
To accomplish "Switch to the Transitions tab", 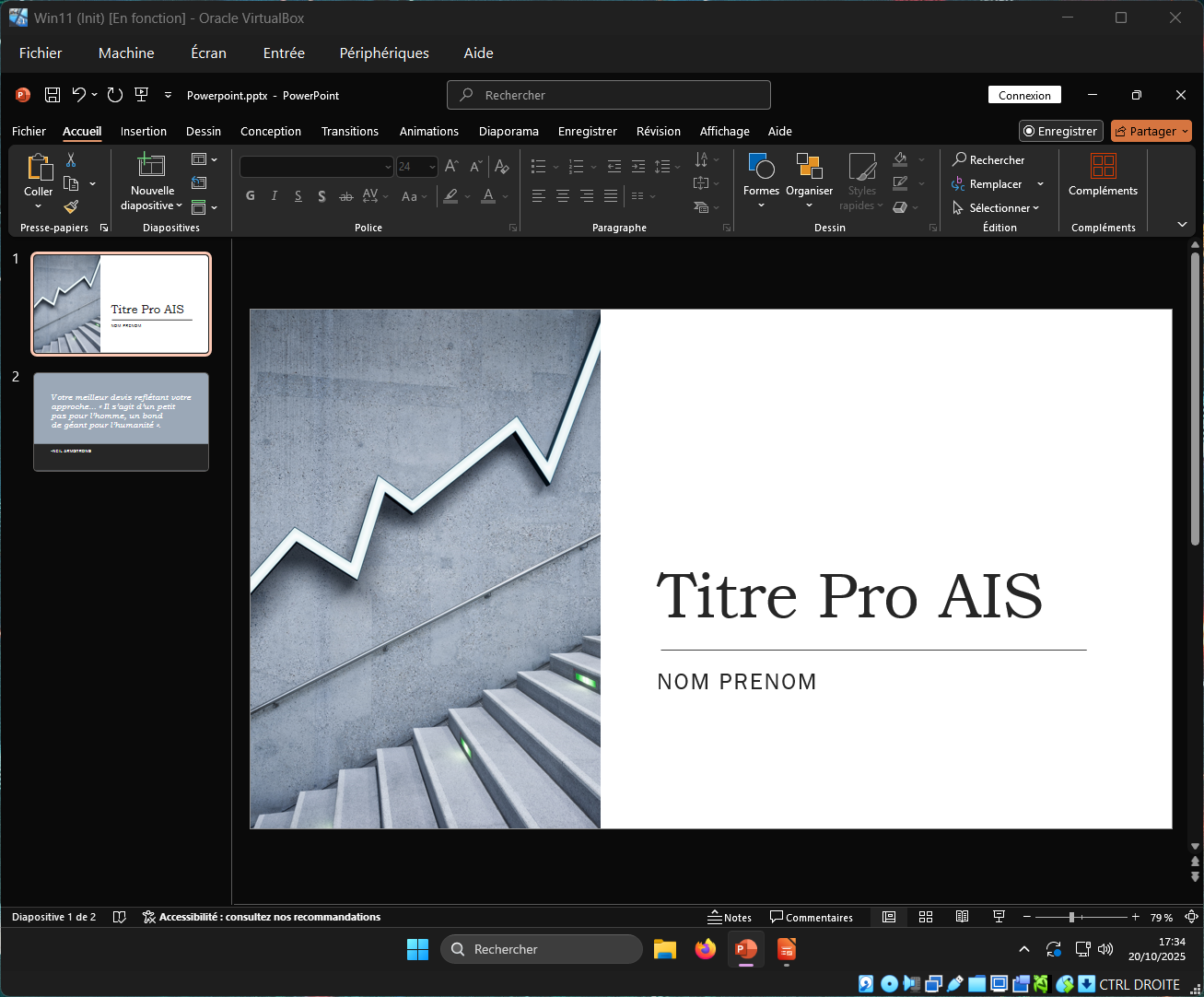I will (349, 132).
